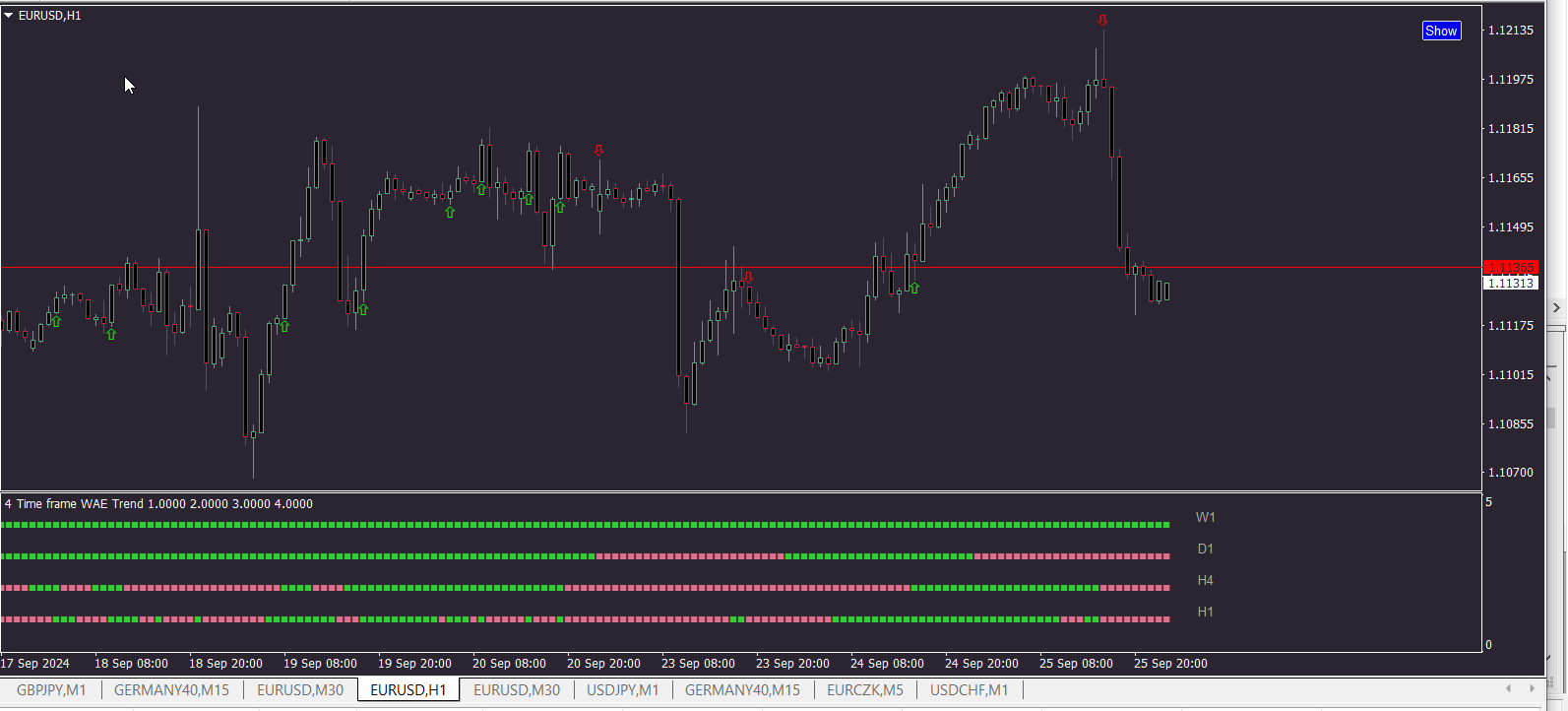Click the red down arrow above 20 Sep 20:00
The image size is (1568, 711).
pyautogui.click(x=598, y=151)
